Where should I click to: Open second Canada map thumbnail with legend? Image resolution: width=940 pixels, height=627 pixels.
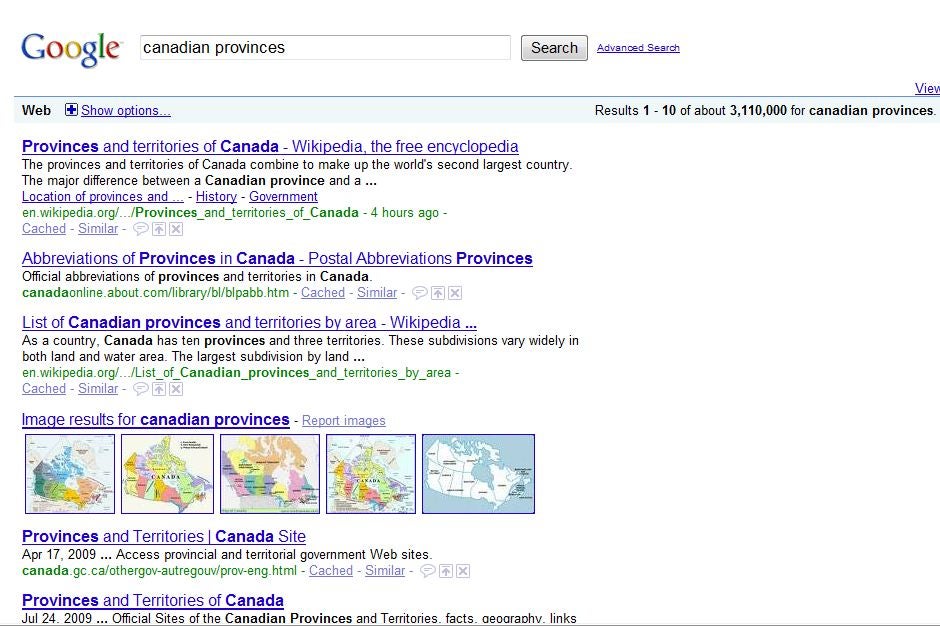click(167, 474)
